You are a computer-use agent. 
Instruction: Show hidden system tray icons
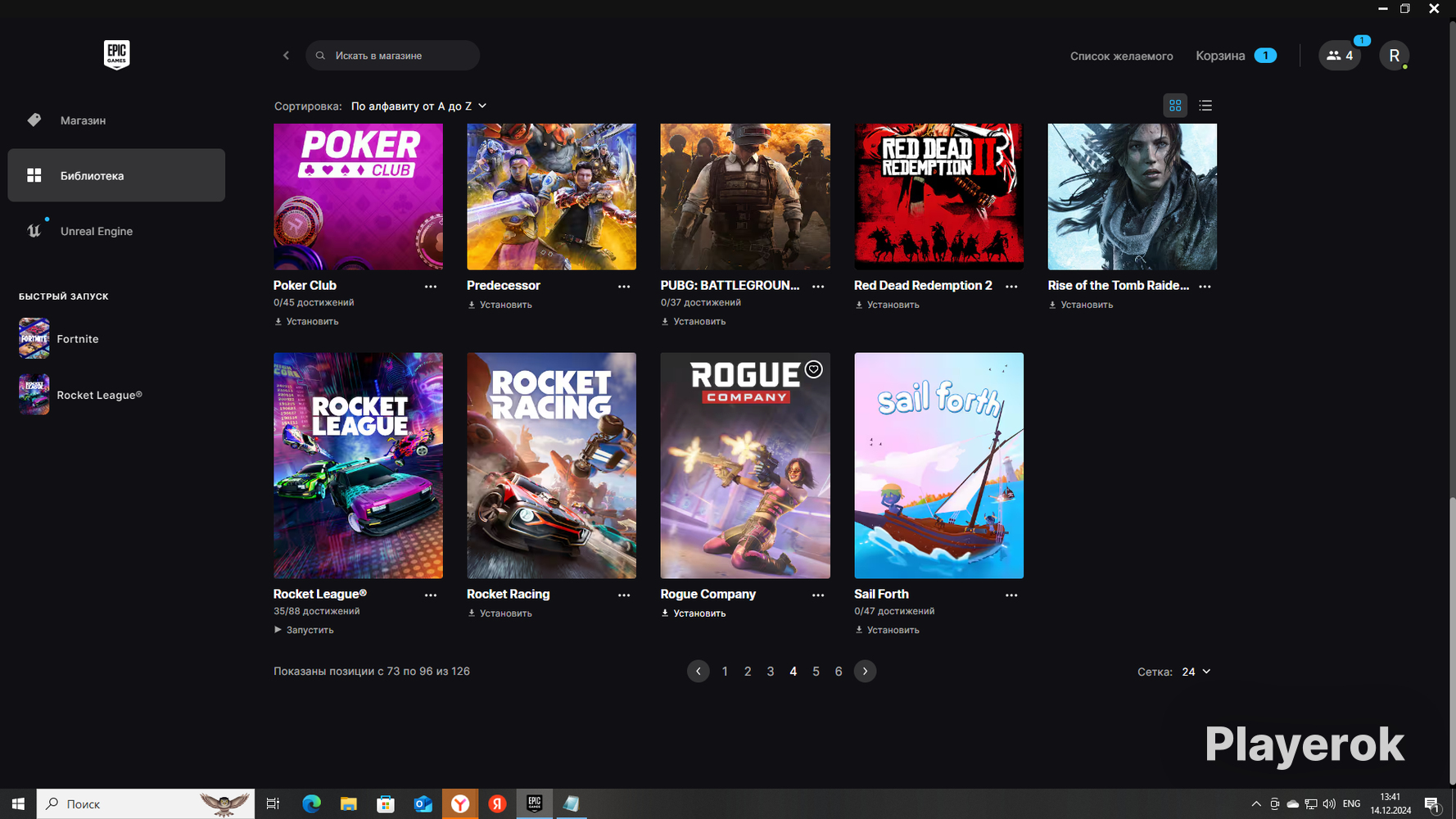(x=1256, y=804)
